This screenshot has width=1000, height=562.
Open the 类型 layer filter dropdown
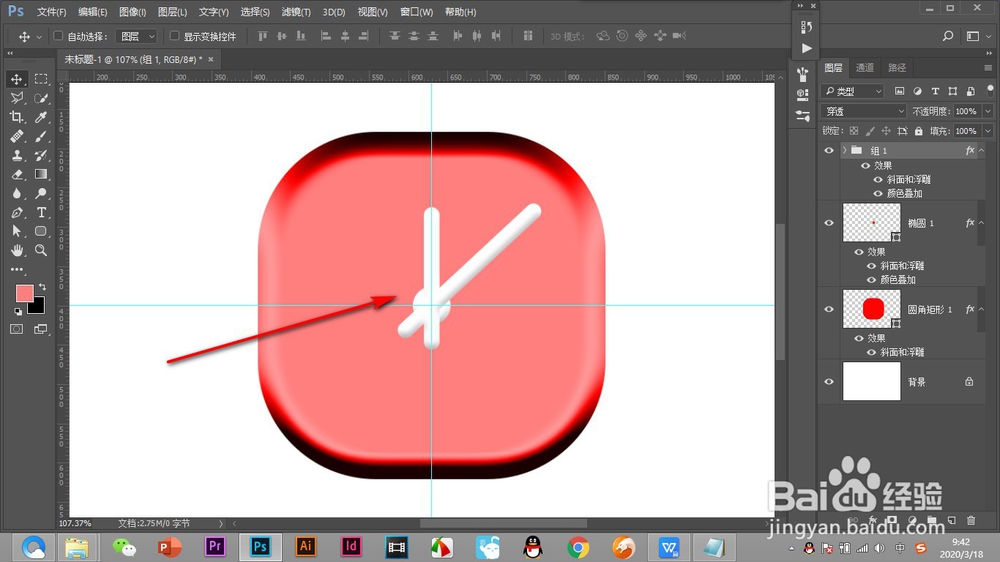pos(853,91)
